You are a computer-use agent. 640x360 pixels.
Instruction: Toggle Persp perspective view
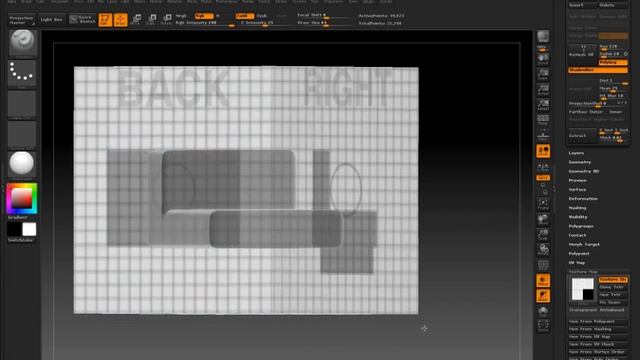543,120
